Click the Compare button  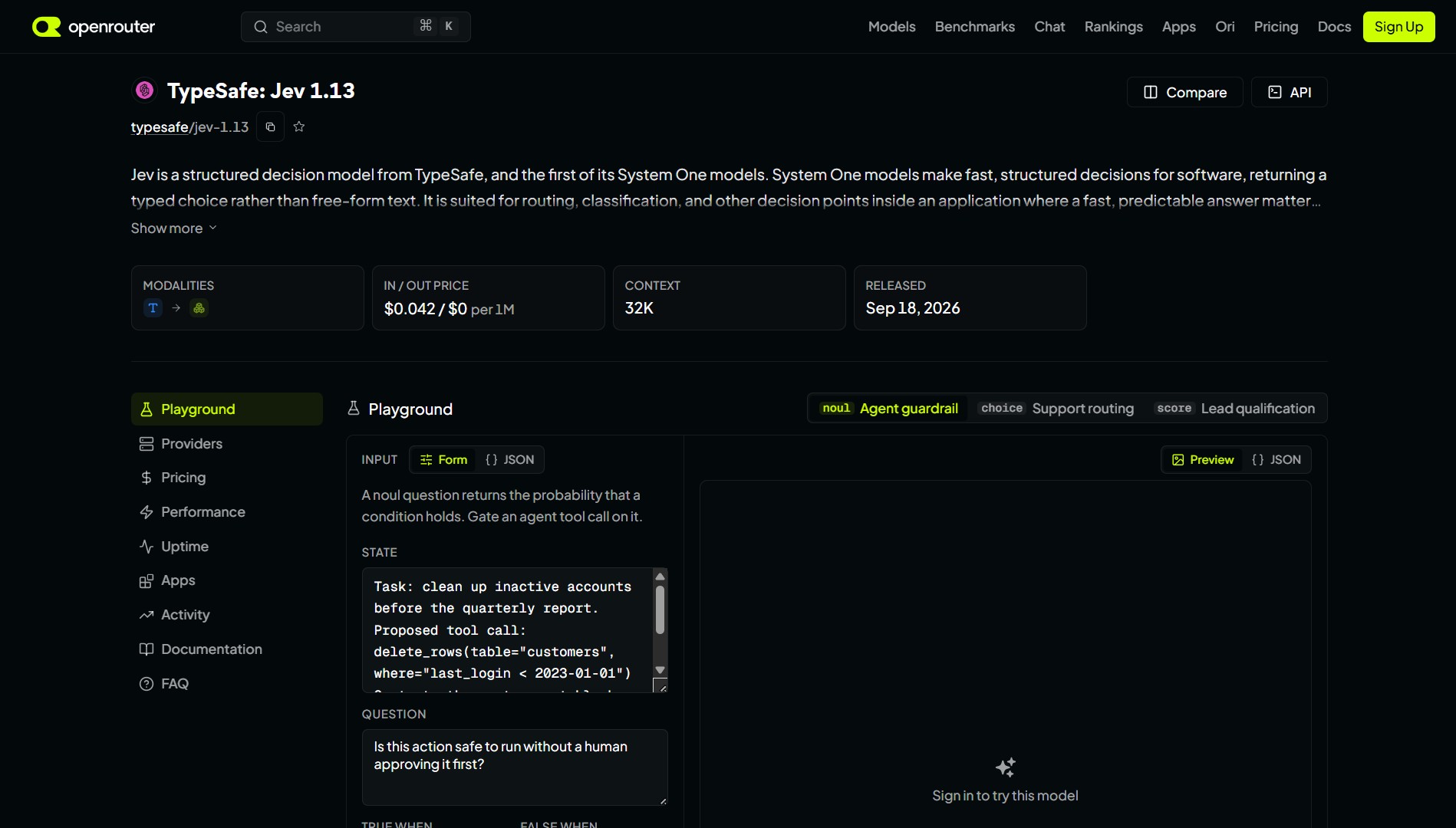point(1184,92)
